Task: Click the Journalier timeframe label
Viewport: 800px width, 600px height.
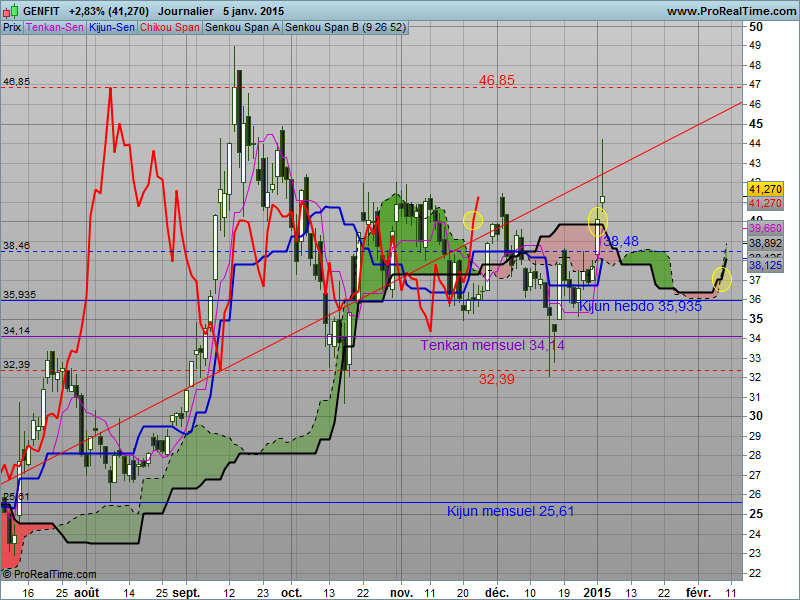Action: (x=186, y=11)
